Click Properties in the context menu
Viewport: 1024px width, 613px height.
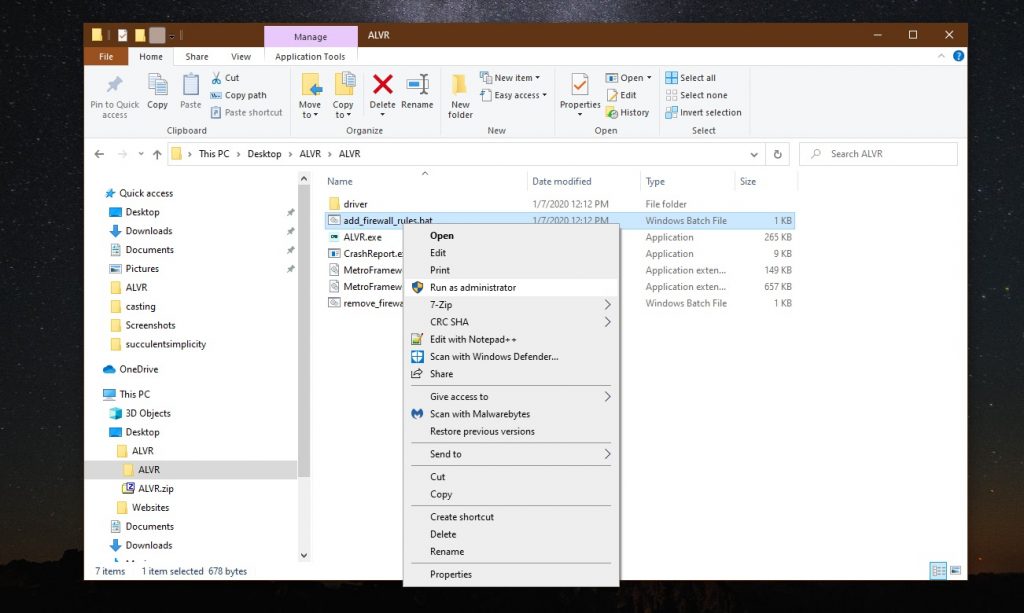(511, 574)
